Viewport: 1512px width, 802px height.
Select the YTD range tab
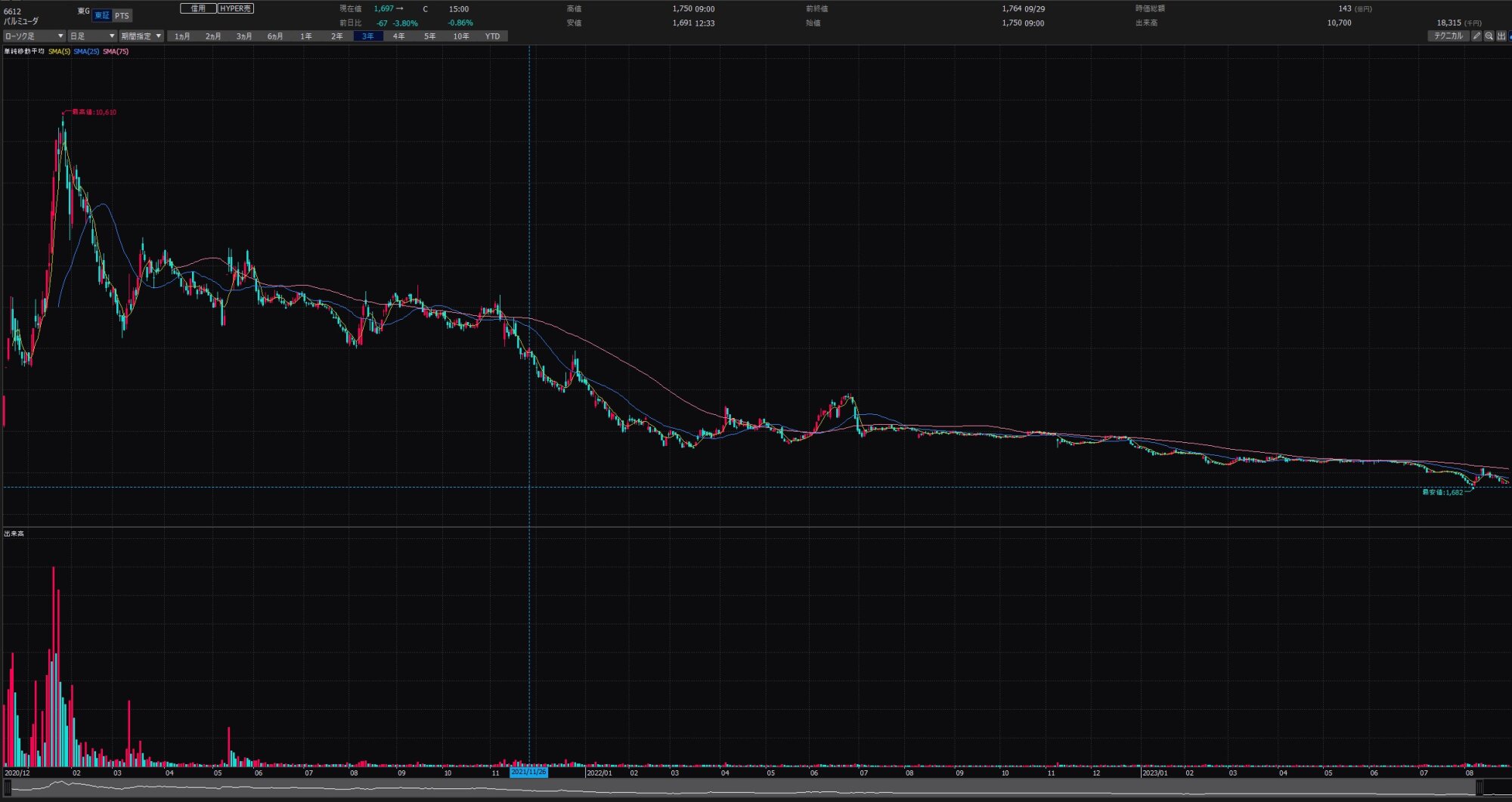492,36
